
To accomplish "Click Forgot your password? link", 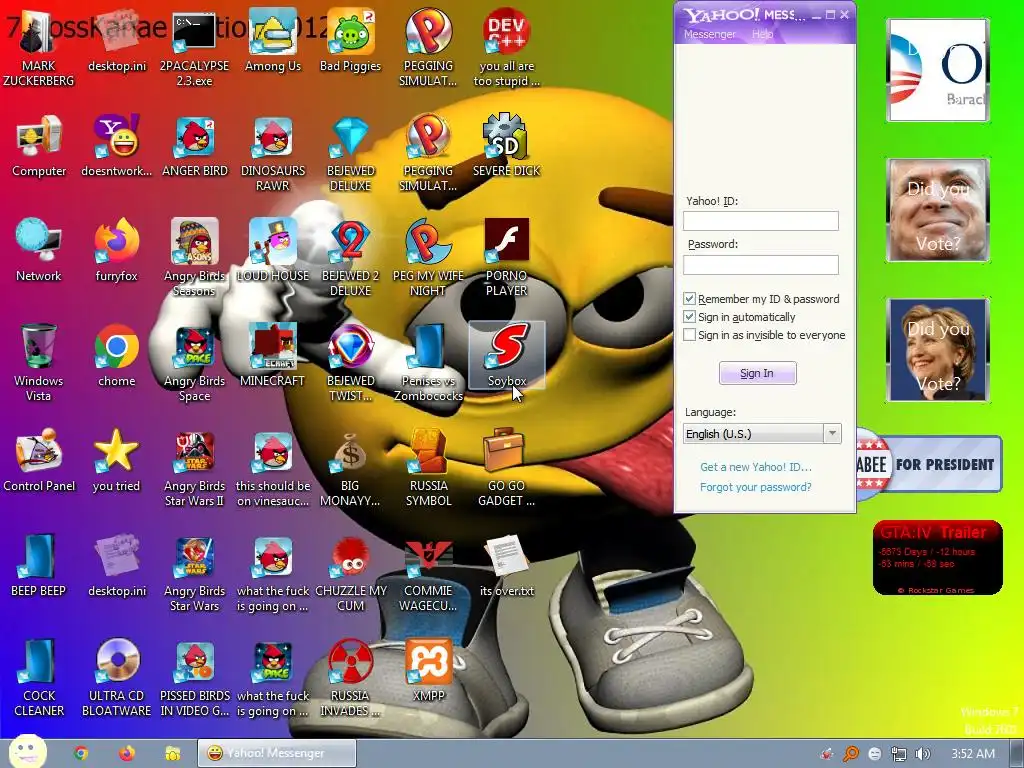I will pos(756,487).
